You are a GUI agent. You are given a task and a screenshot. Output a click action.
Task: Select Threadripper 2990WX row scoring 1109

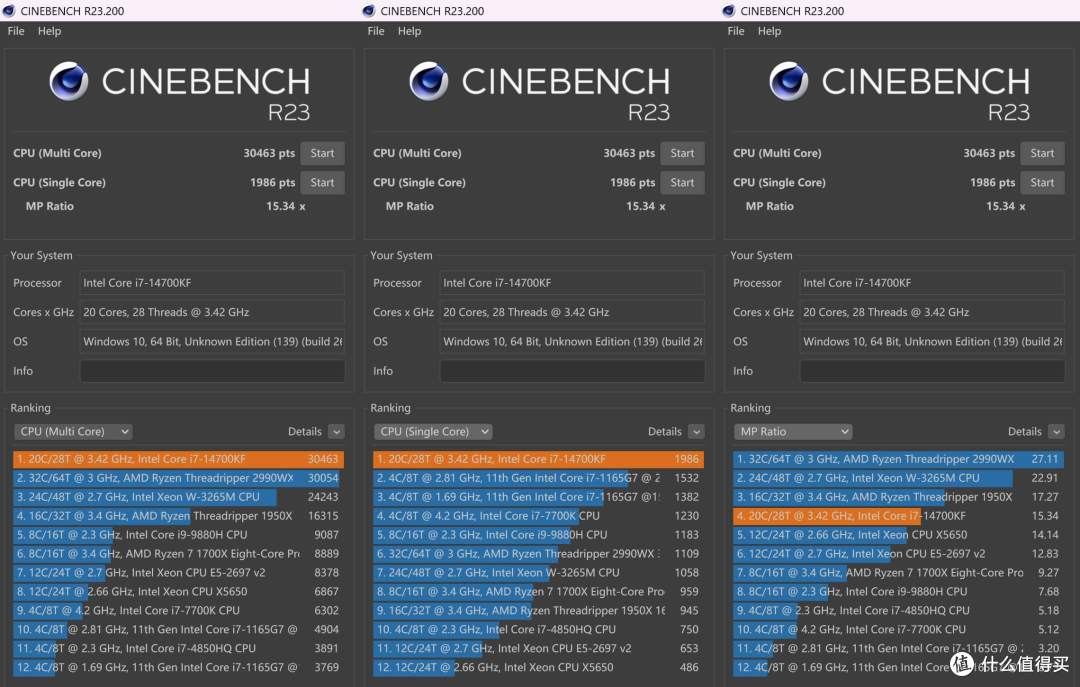coord(539,553)
